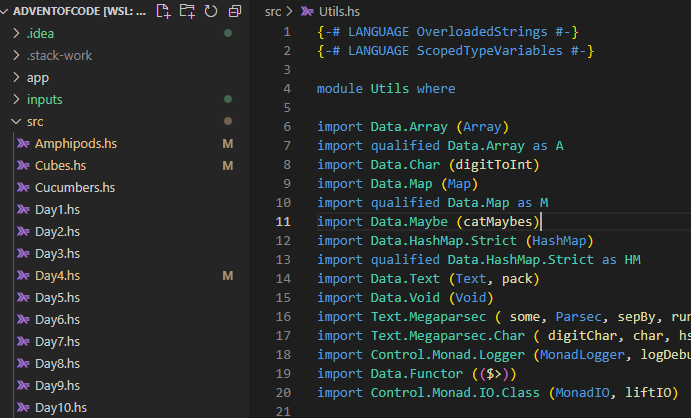
Task: Click catMaybes on line 11
Action: [498, 222]
